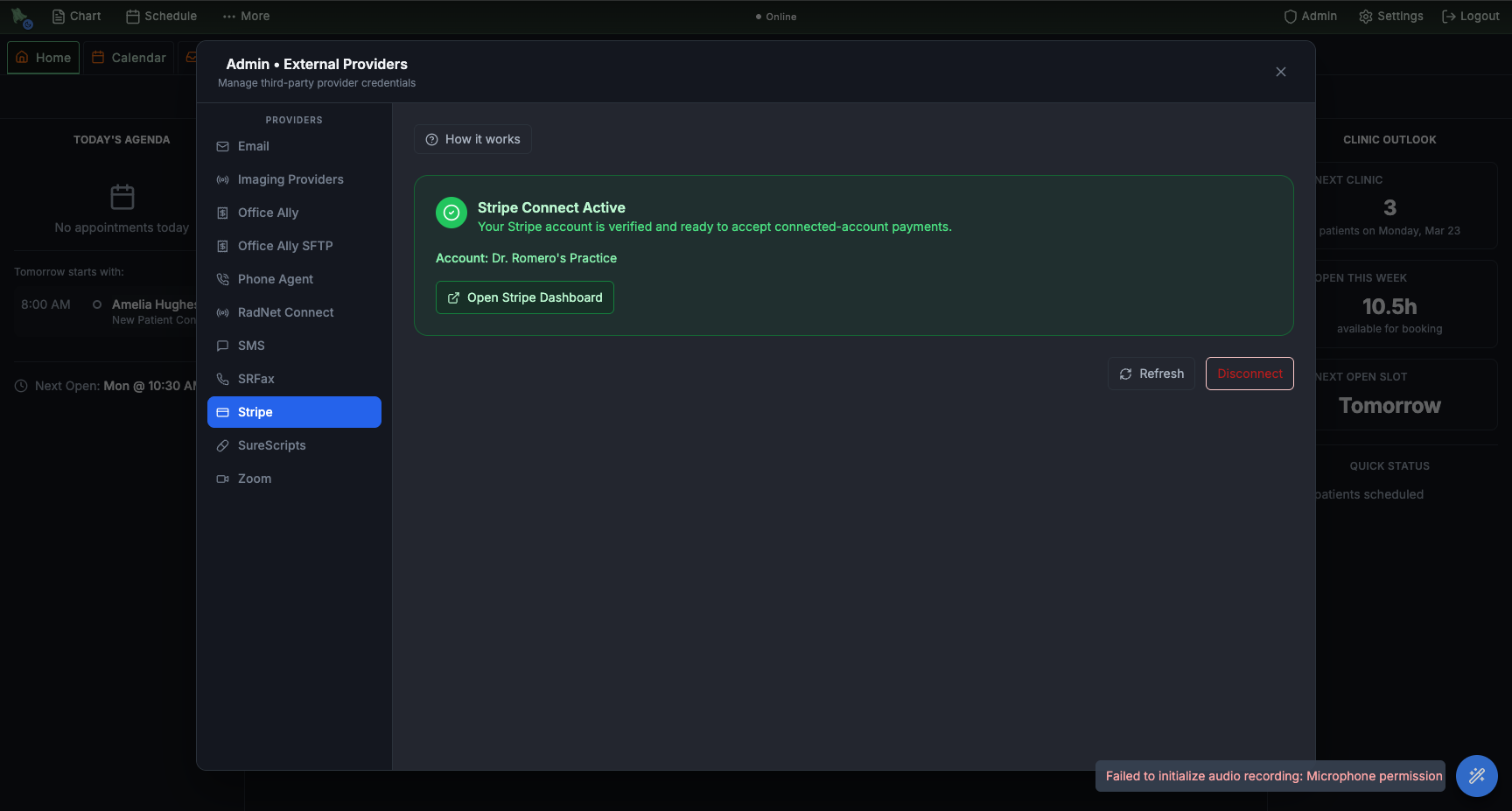Image resolution: width=1512 pixels, height=811 pixels.
Task: Click the Office Ally receipt icon
Action: click(x=223, y=213)
